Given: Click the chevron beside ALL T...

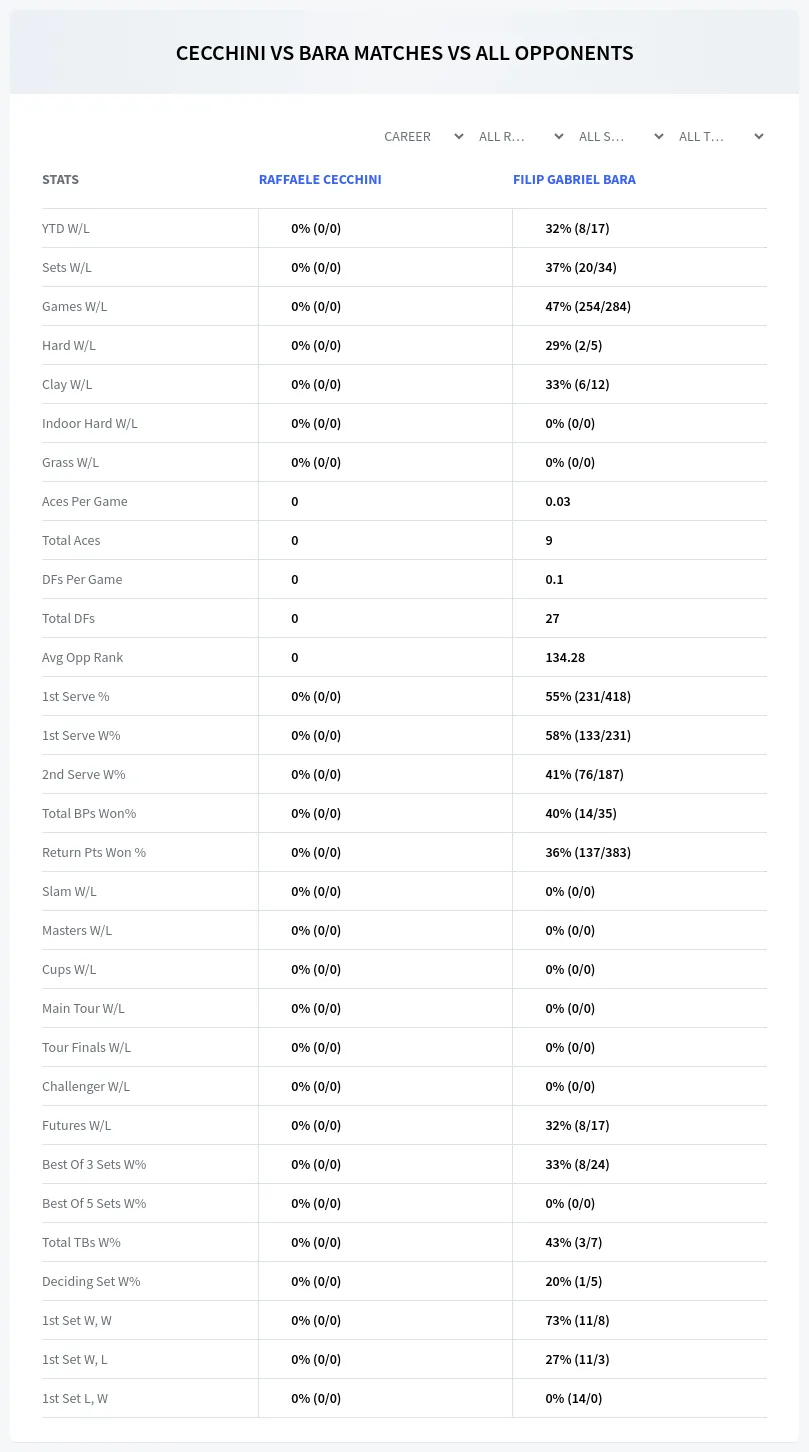Looking at the screenshot, I should click(x=759, y=136).
